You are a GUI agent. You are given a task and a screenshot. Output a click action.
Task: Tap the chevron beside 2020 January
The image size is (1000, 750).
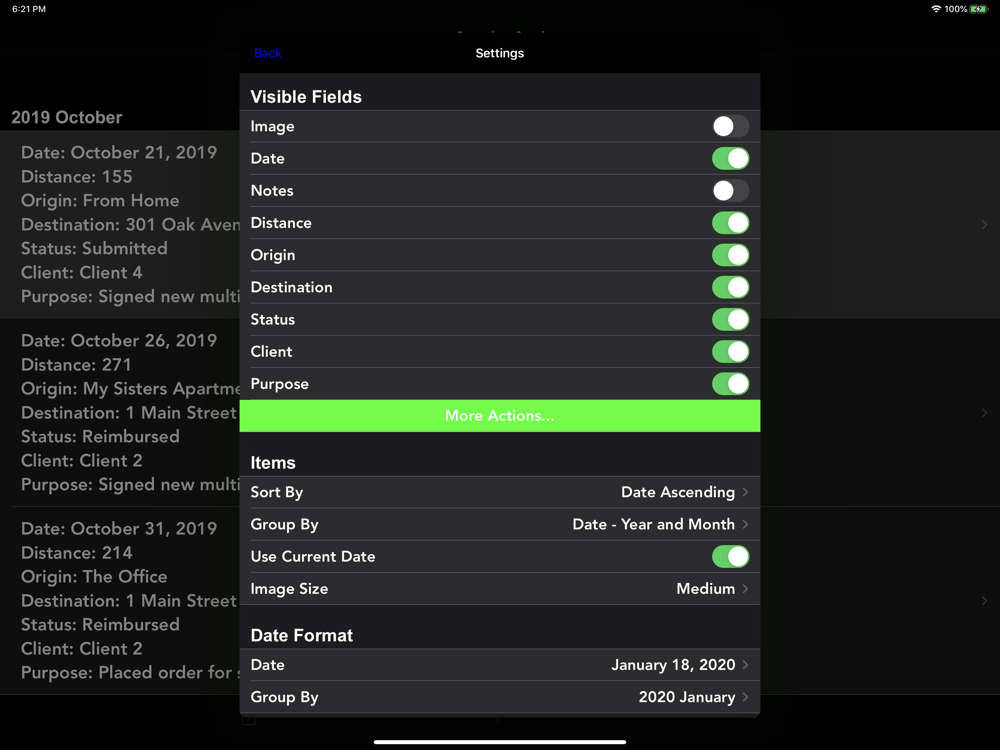point(746,697)
